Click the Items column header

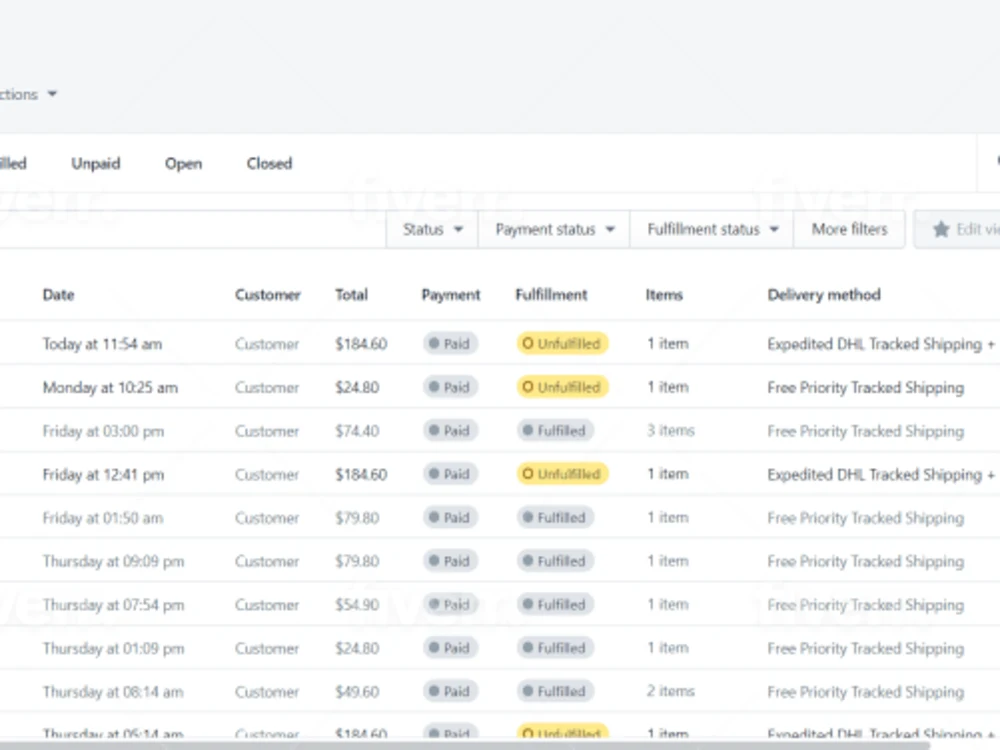(664, 295)
